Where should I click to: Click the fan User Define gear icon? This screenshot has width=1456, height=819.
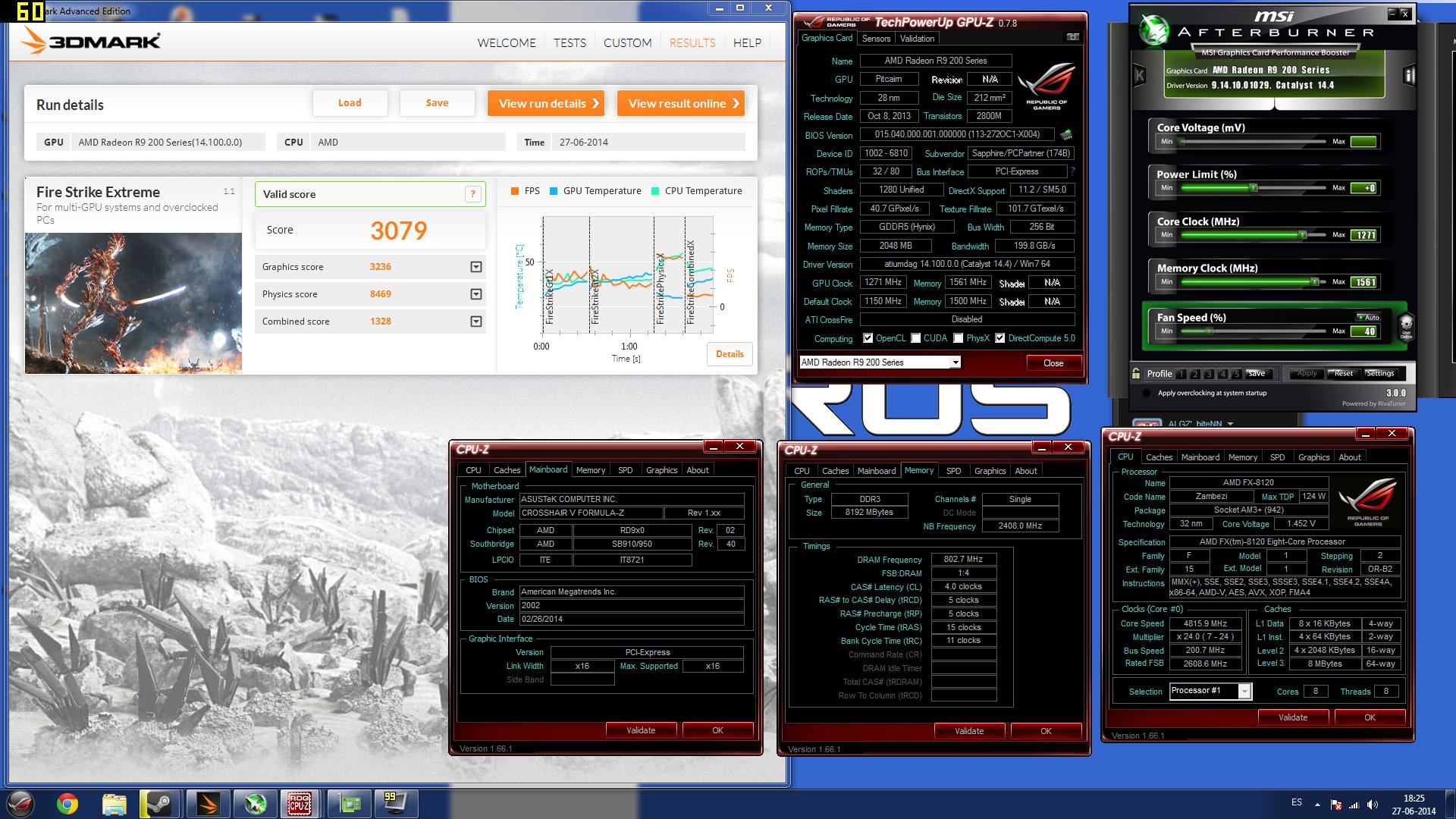coord(1405,328)
